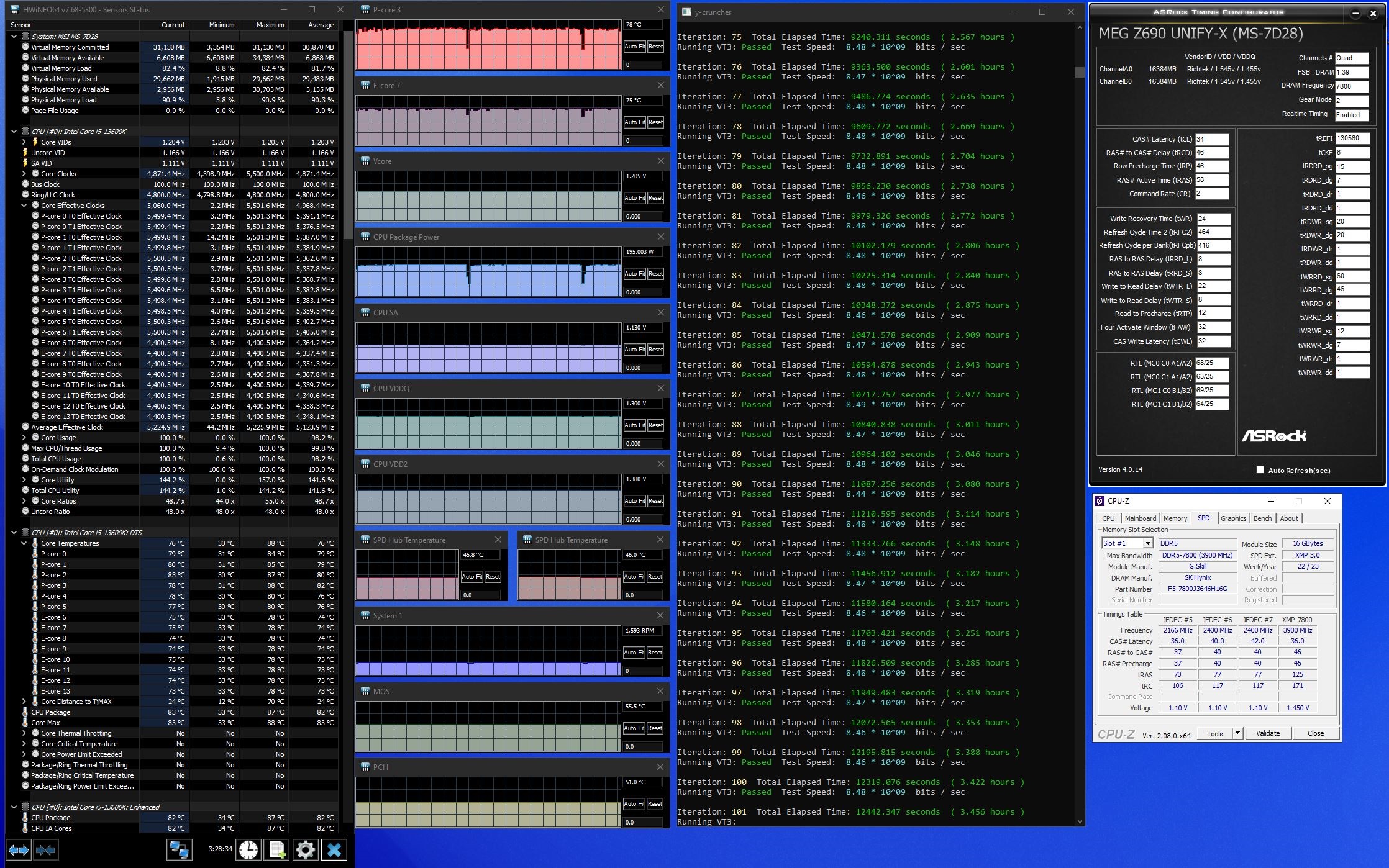Open the Mainboard tab in CPU-Z
Viewport: 1389px width, 868px height.
pyautogui.click(x=1140, y=518)
